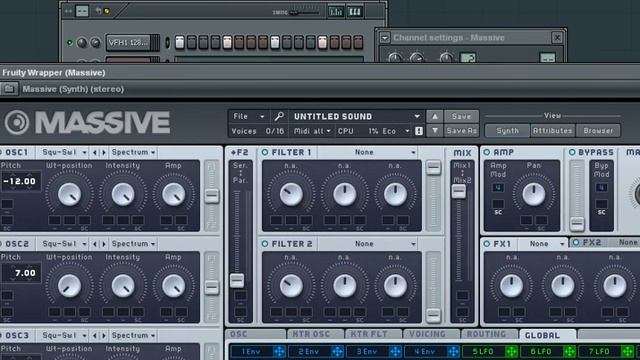Click OSC1 Intensity knob

point(123,194)
